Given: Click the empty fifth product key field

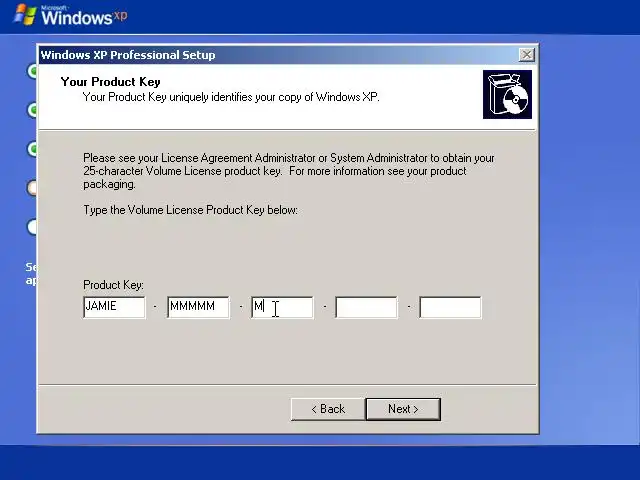Looking at the screenshot, I should 450,307.
